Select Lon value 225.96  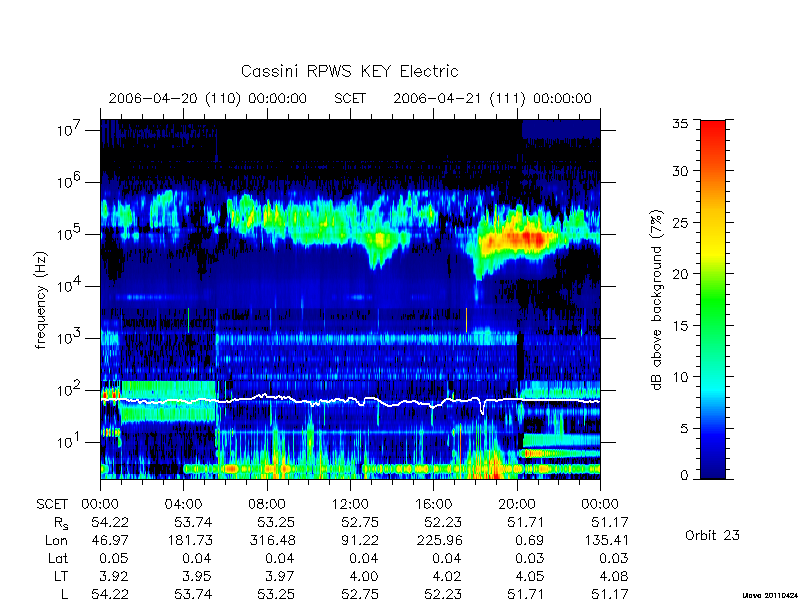439,540
